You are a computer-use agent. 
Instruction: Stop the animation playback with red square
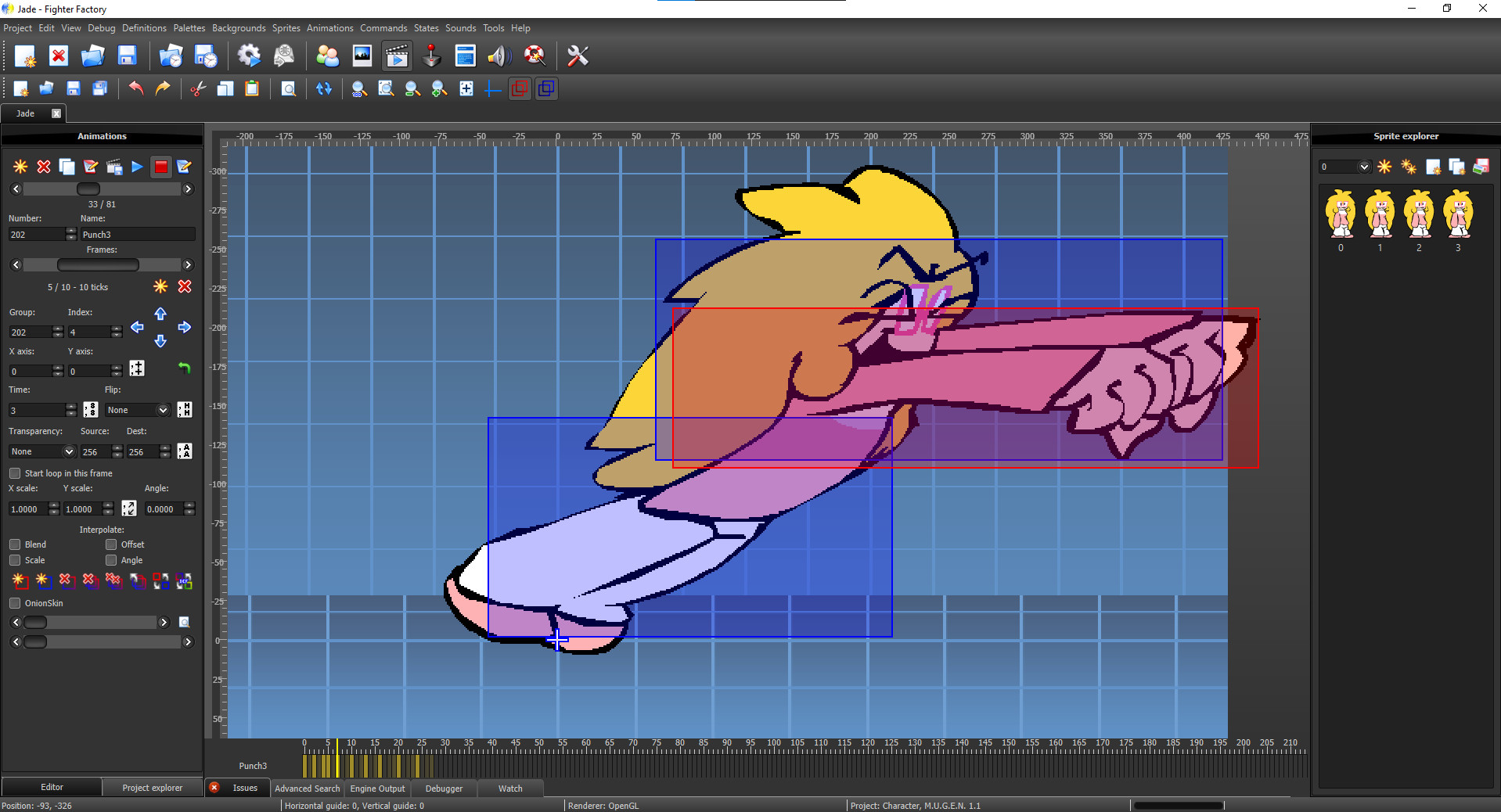tap(160, 167)
